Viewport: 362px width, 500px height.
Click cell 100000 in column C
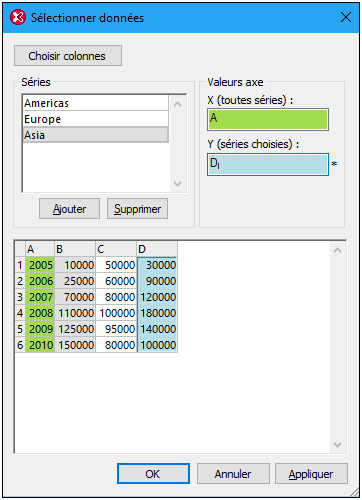point(116,313)
